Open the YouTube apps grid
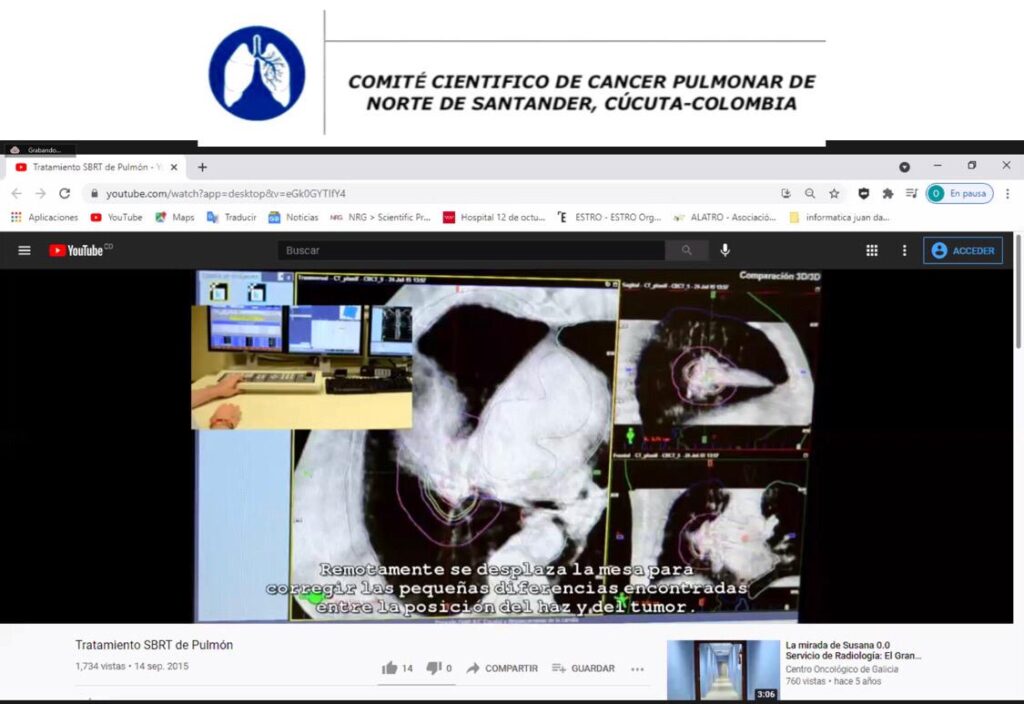 [x=872, y=250]
